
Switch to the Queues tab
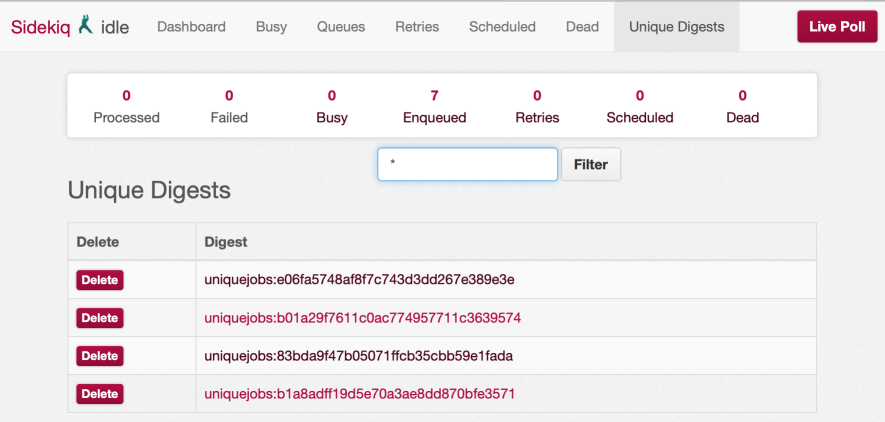(341, 27)
